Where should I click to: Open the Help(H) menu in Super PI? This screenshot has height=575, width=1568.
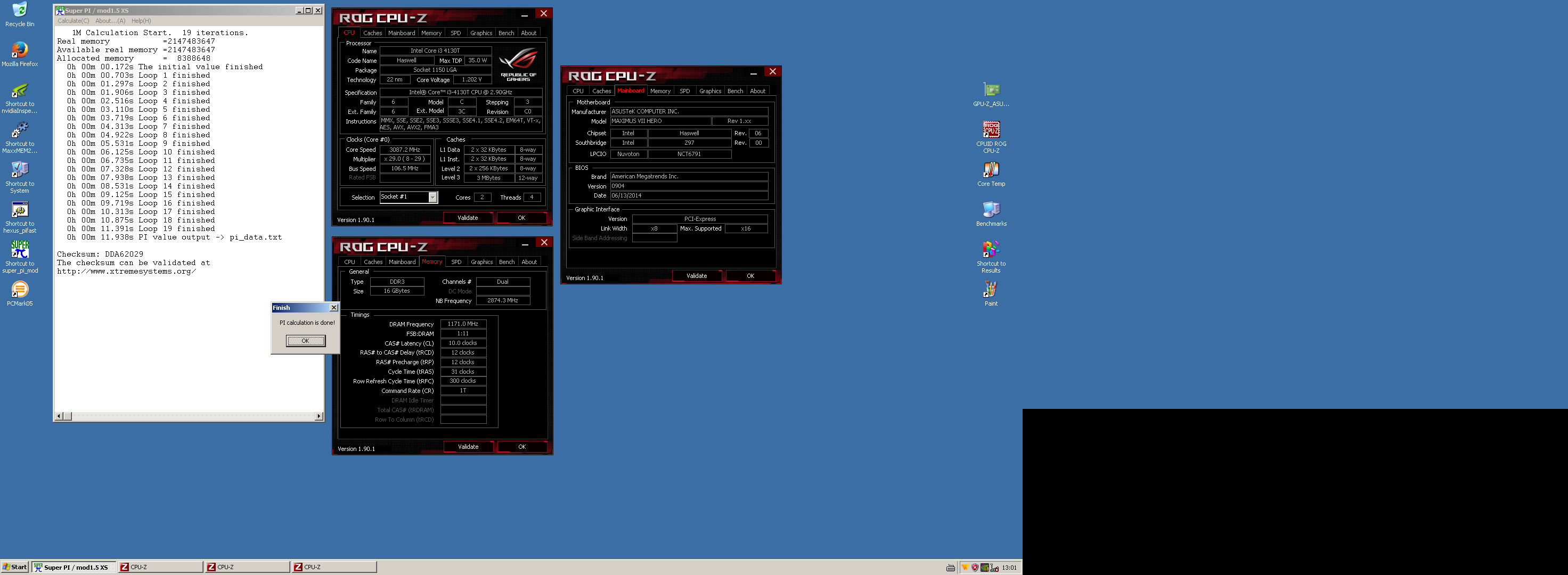click(141, 21)
